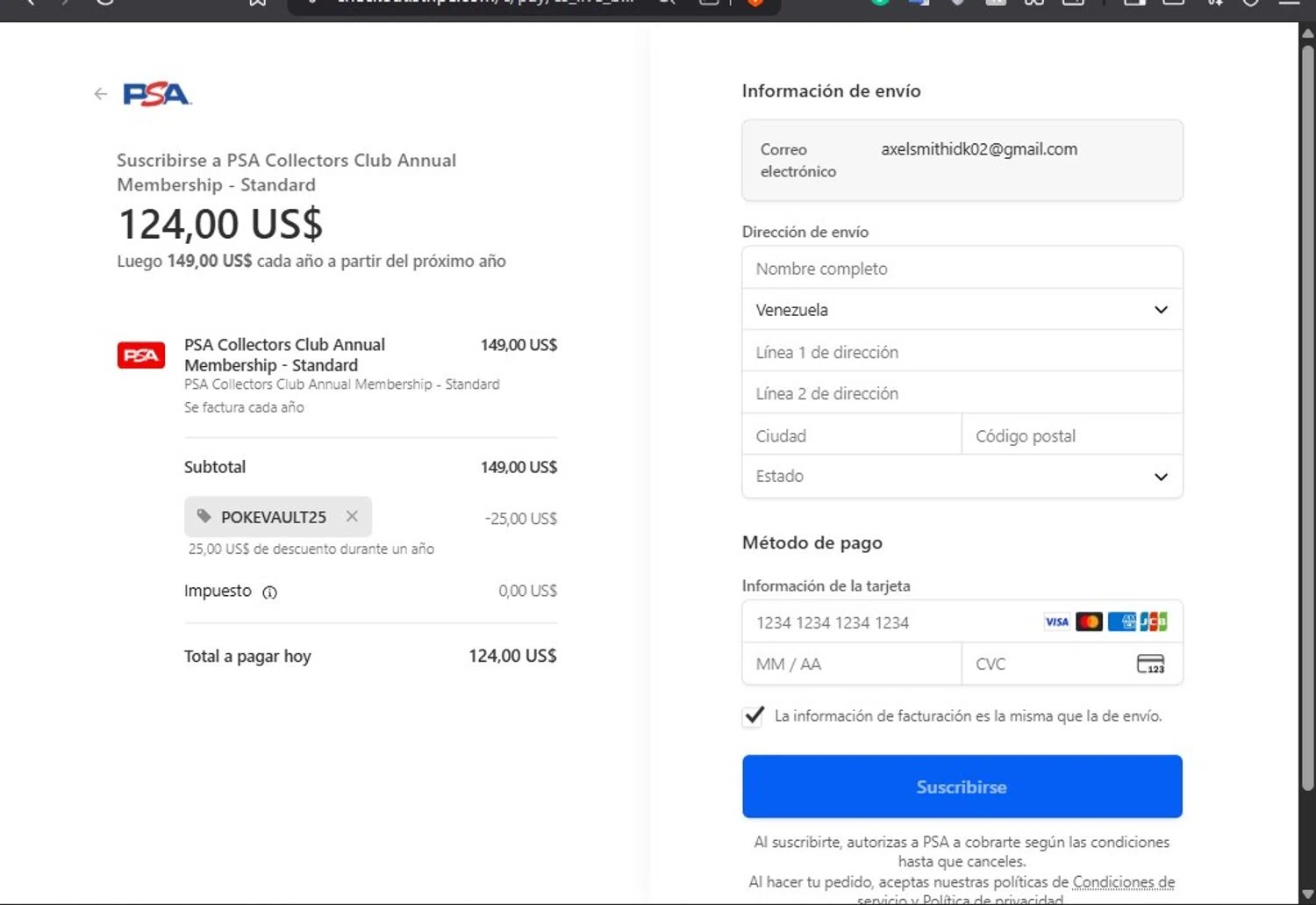Focus the card number field

(x=962, y=622)
